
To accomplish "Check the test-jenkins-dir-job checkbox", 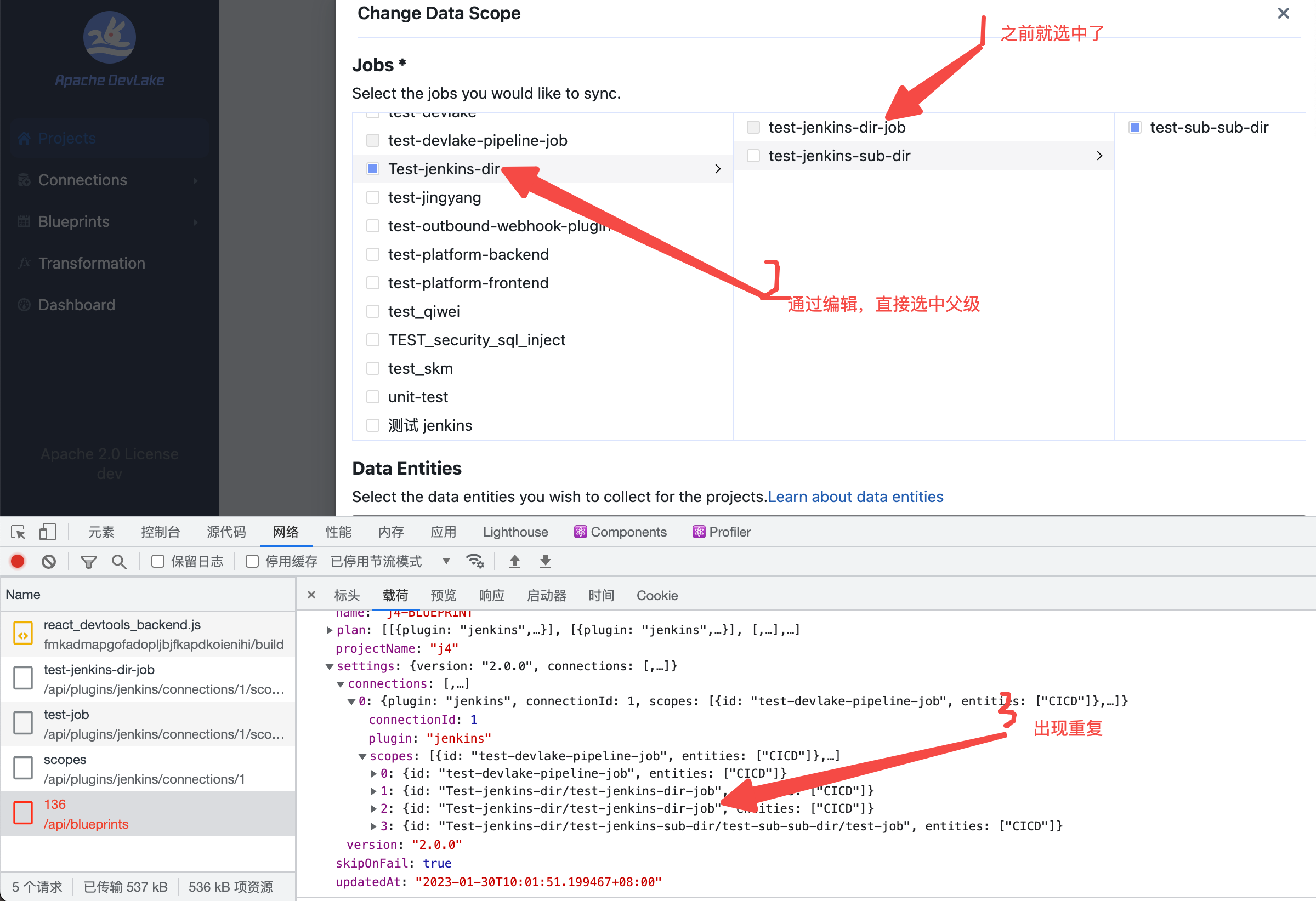I will pyautogui.click(x=753, y=127).
